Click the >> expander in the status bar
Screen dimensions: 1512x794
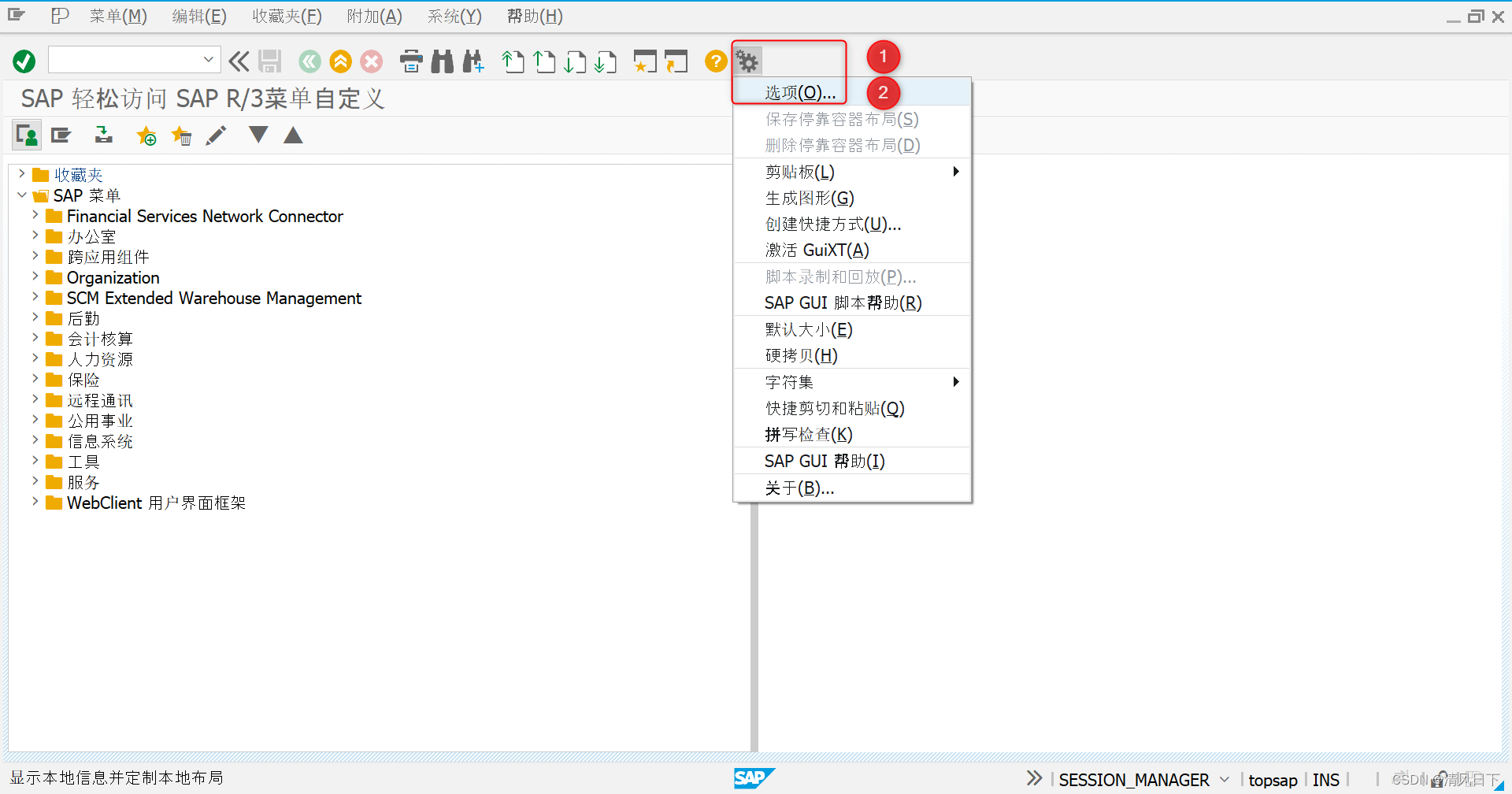click(x=1033, y=778)
